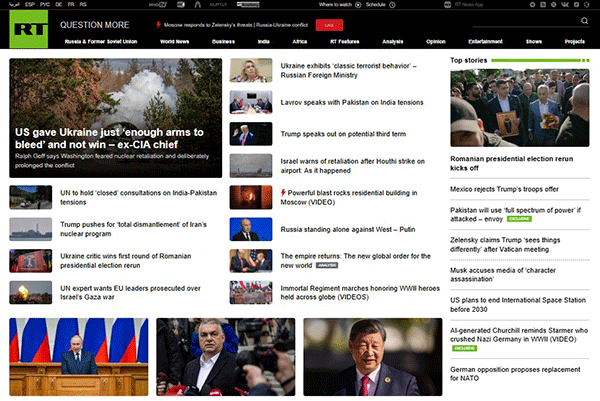Screen dimensions: 600x401
Task: Switch to the FR language edition
Action: point(71,5)
